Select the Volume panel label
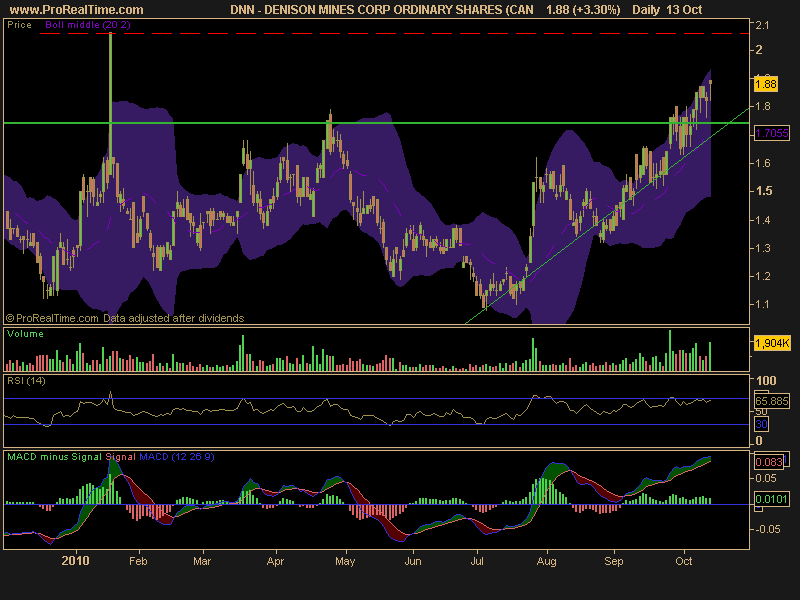Image resolution: width=800 pixels, height=600 pixels. point(25,334)
